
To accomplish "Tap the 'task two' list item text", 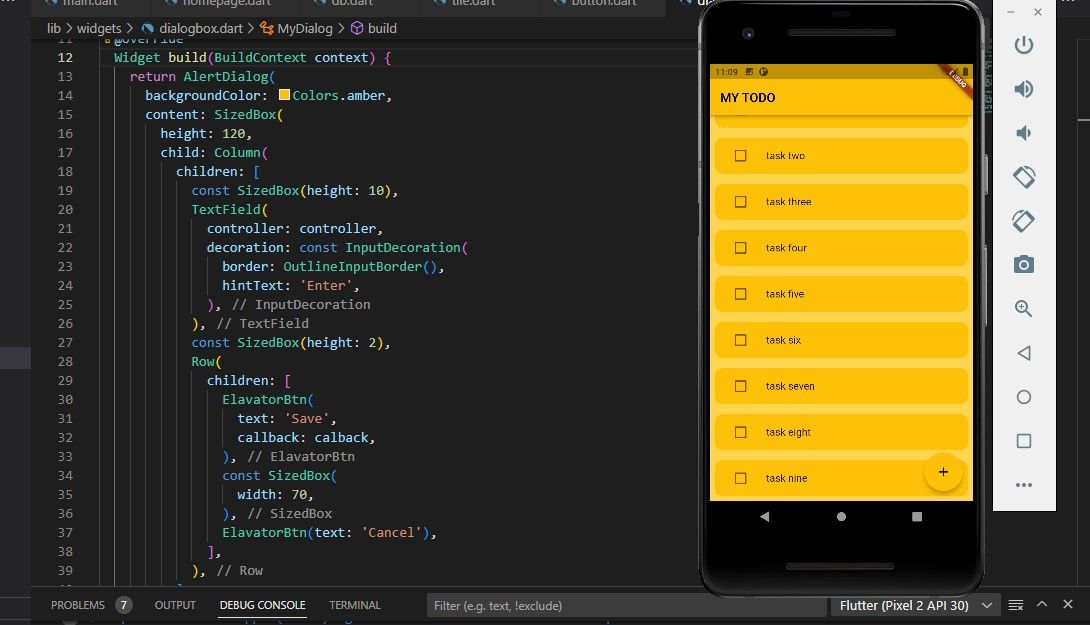I will 786,156.
